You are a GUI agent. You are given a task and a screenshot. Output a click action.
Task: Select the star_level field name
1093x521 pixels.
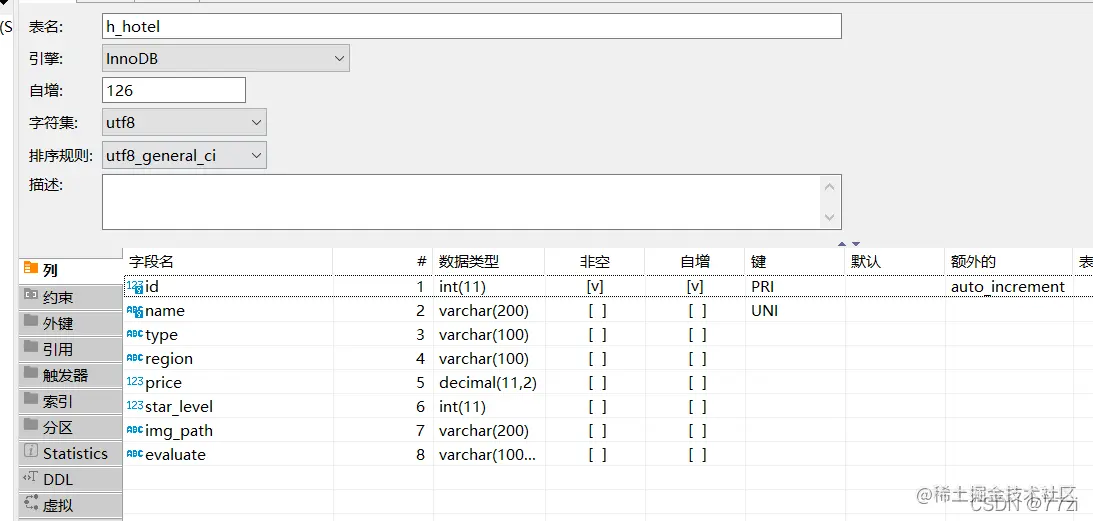click(179, 407)
